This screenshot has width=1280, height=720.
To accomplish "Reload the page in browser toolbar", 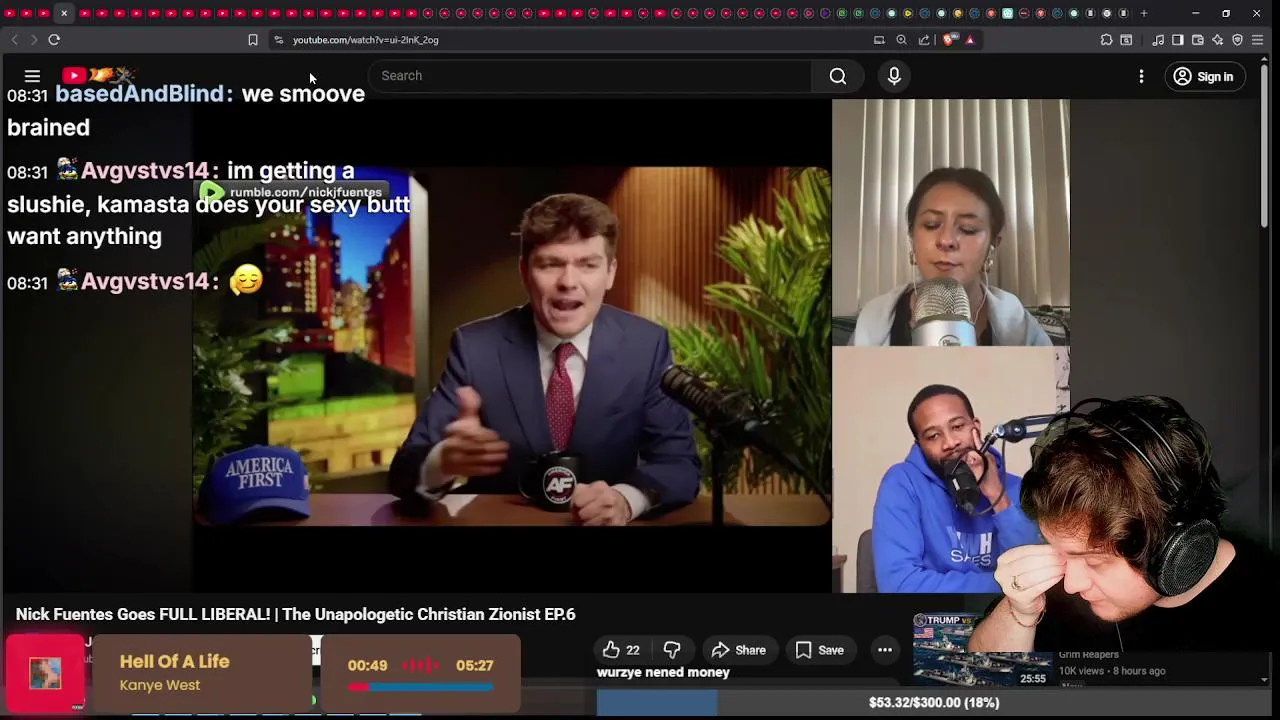I will pyautogui.click(x=54, y=40).
